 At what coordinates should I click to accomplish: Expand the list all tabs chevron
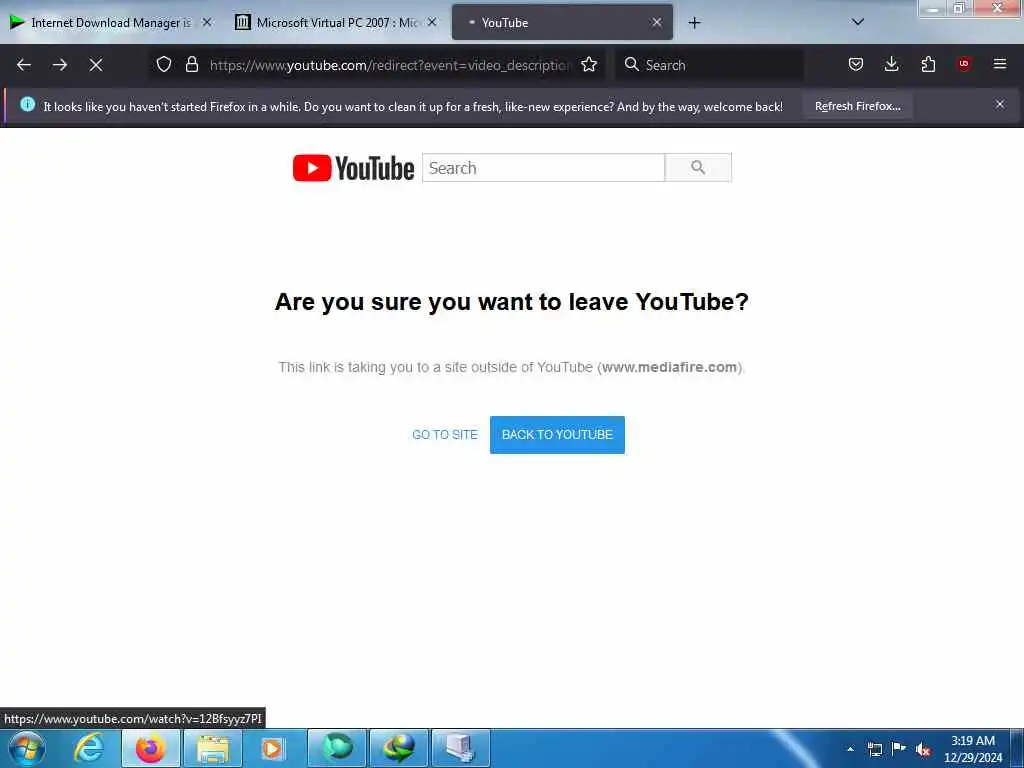[x=858, y=22]
